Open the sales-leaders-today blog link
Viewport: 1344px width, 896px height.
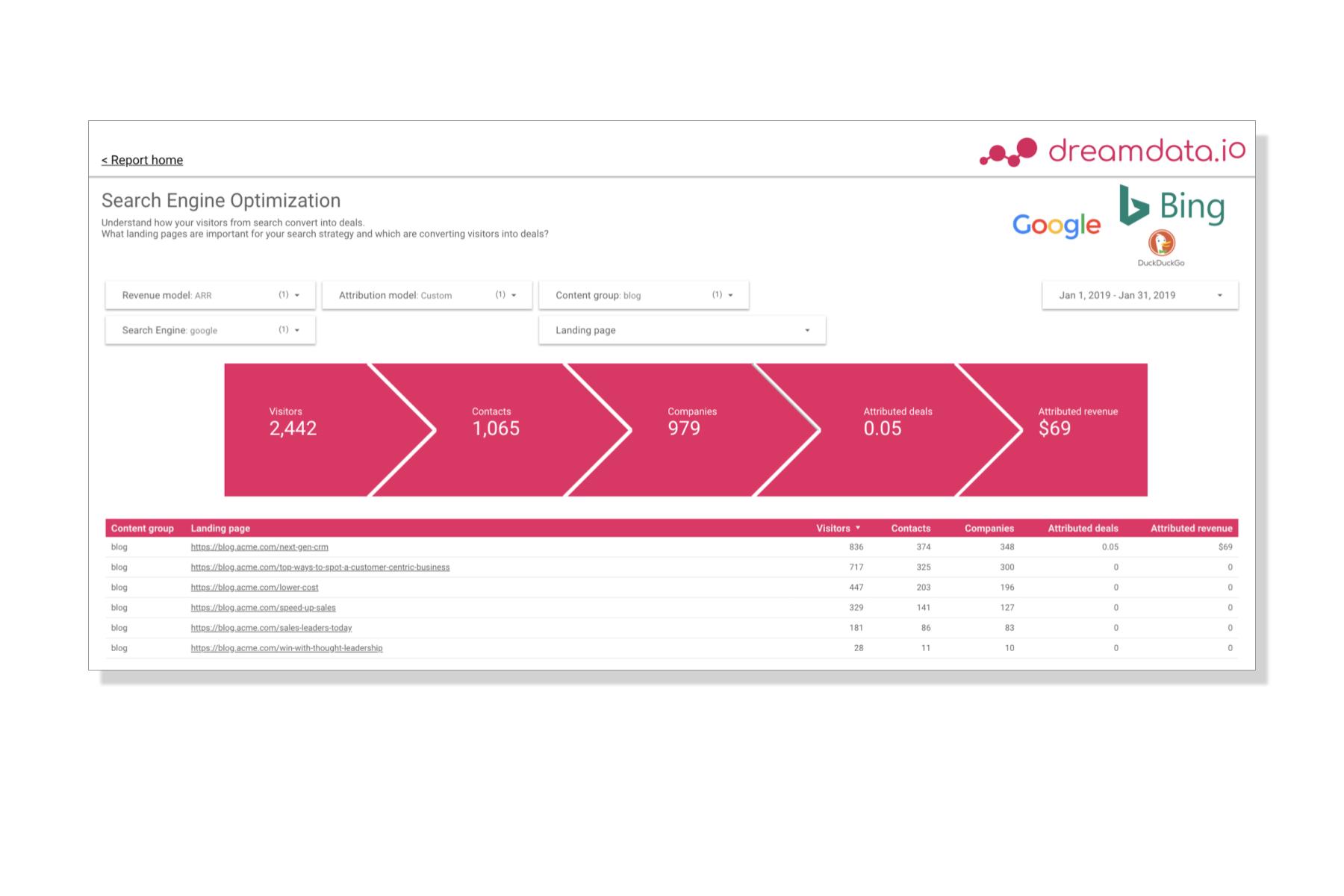coord(271,628)
